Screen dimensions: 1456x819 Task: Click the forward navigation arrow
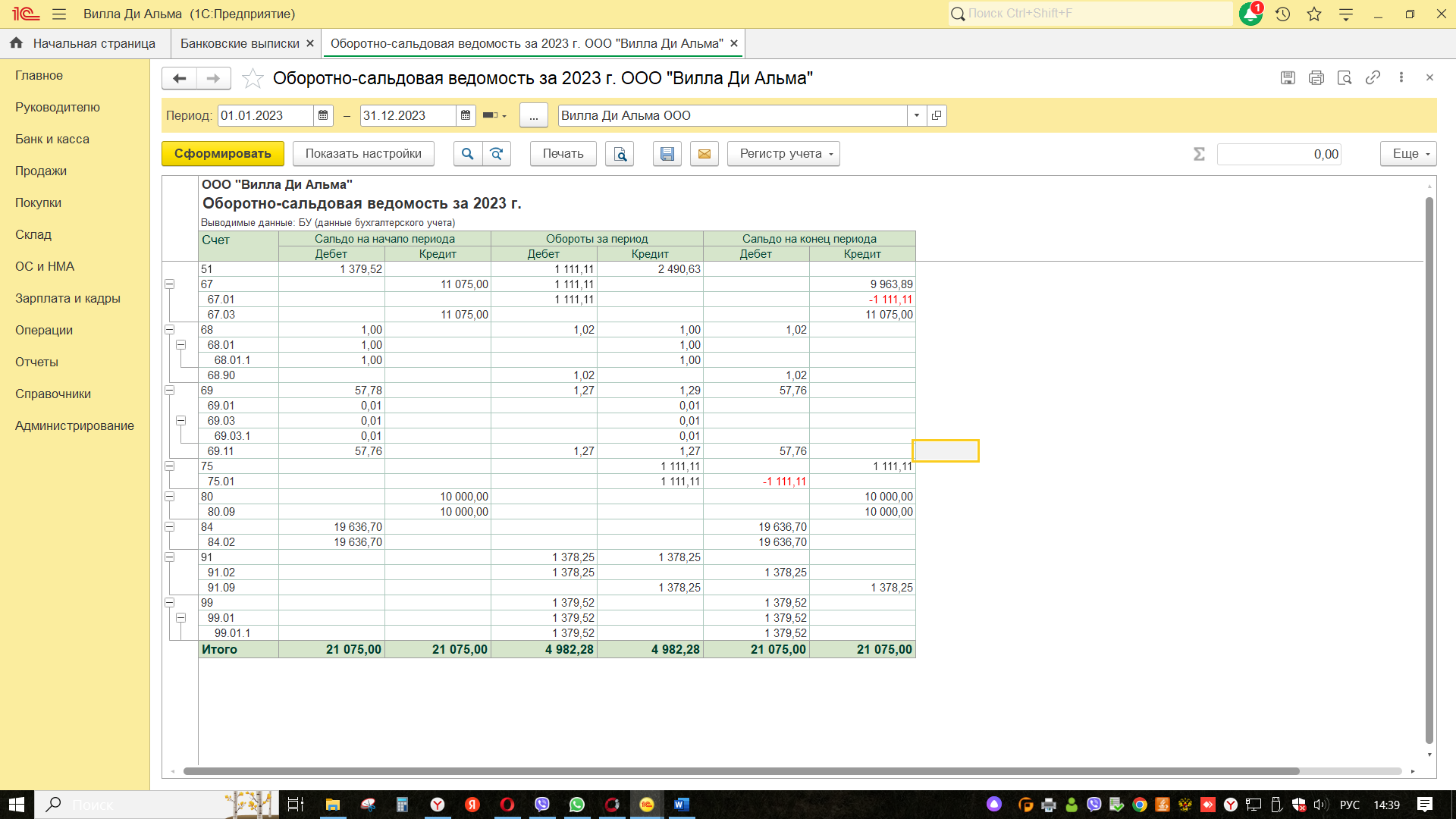click(214, 78)
